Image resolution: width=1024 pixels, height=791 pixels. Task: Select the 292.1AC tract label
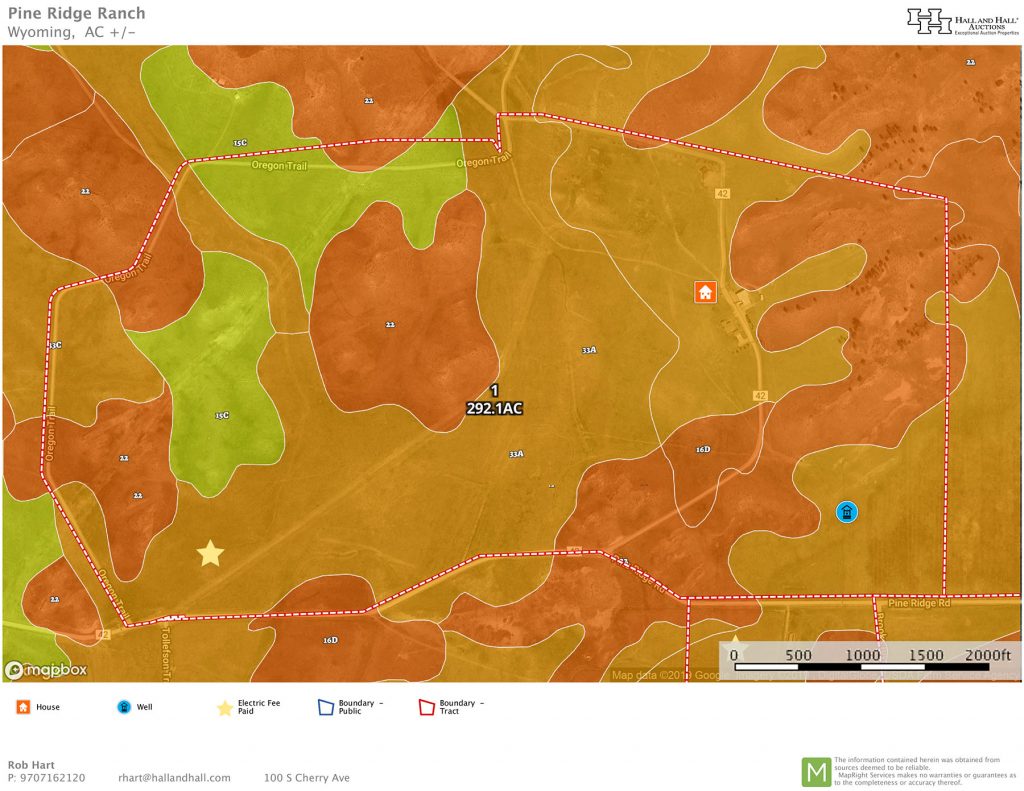(x=494, y=408)
